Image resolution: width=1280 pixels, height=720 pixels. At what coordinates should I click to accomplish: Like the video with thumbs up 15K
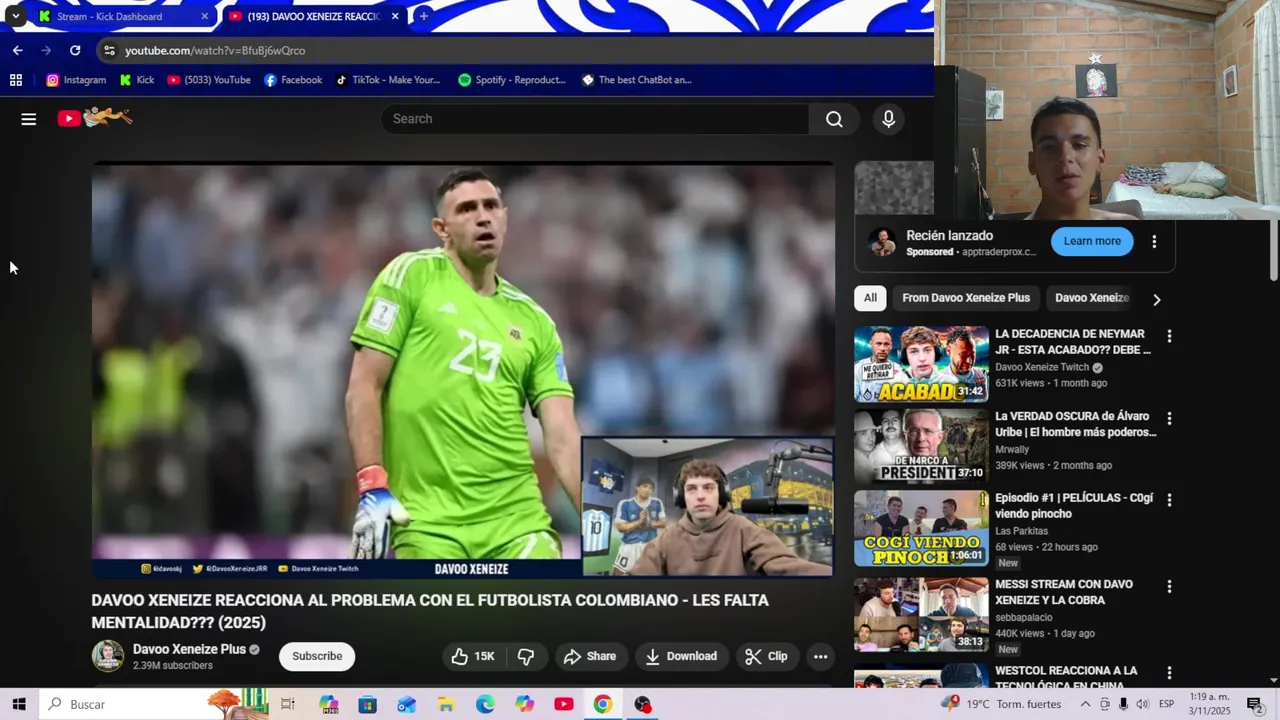pos(473,656)
